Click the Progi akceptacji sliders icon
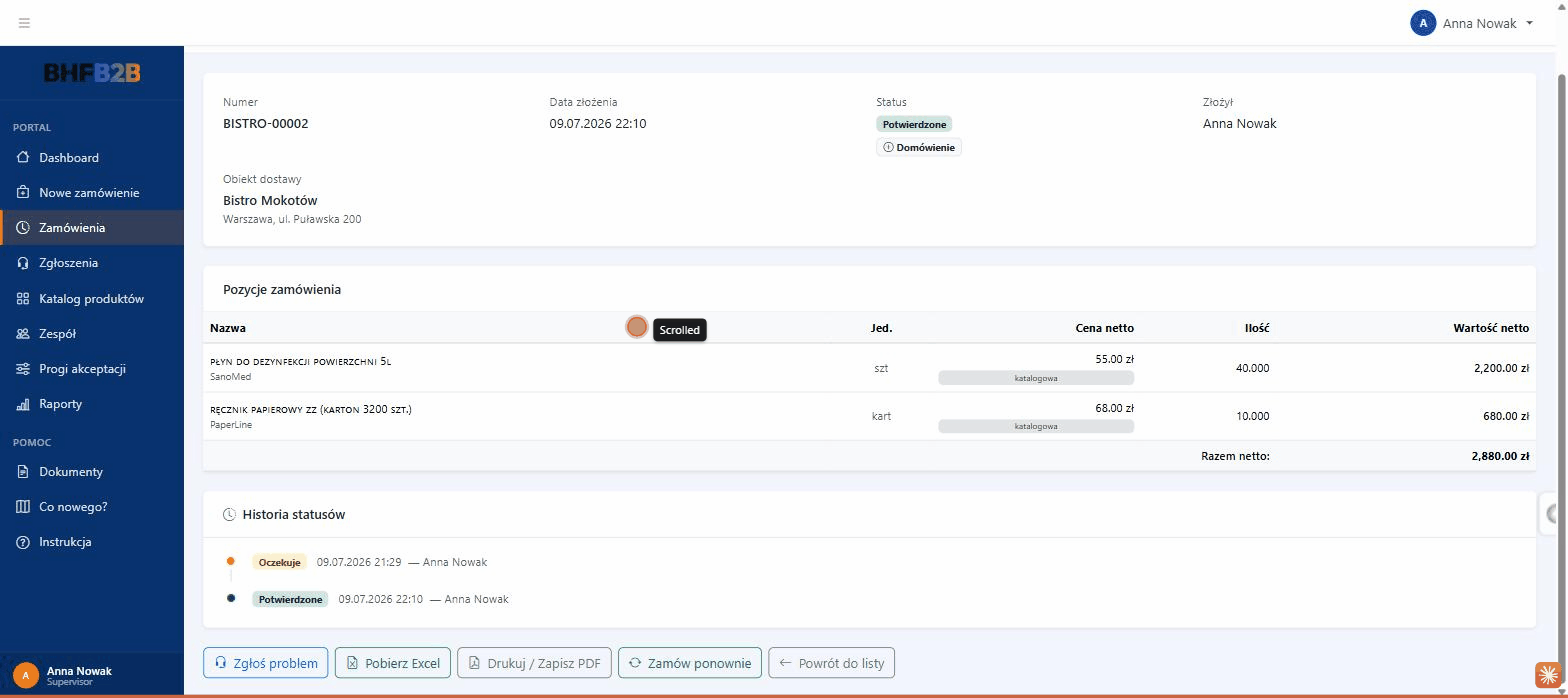Image resolution: width=1568 pixels, height=698 pixels. click(x=23, y=369)
